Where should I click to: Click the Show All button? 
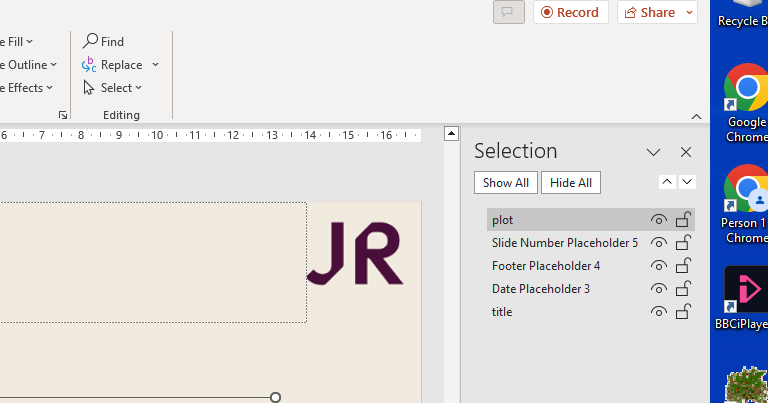(x=505, y=183)
